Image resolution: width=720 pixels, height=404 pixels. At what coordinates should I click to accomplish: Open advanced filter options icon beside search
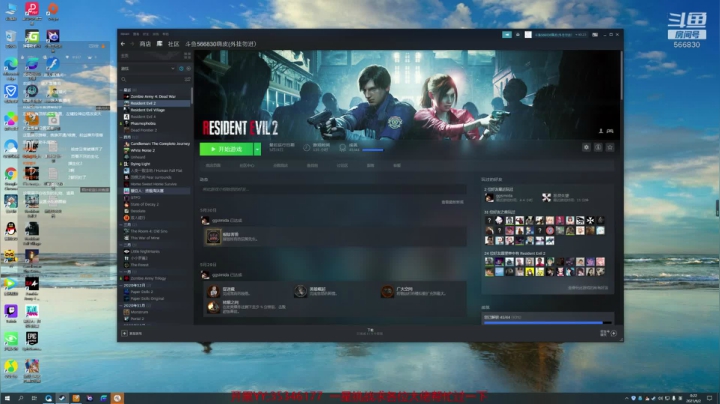click(187, 79)
